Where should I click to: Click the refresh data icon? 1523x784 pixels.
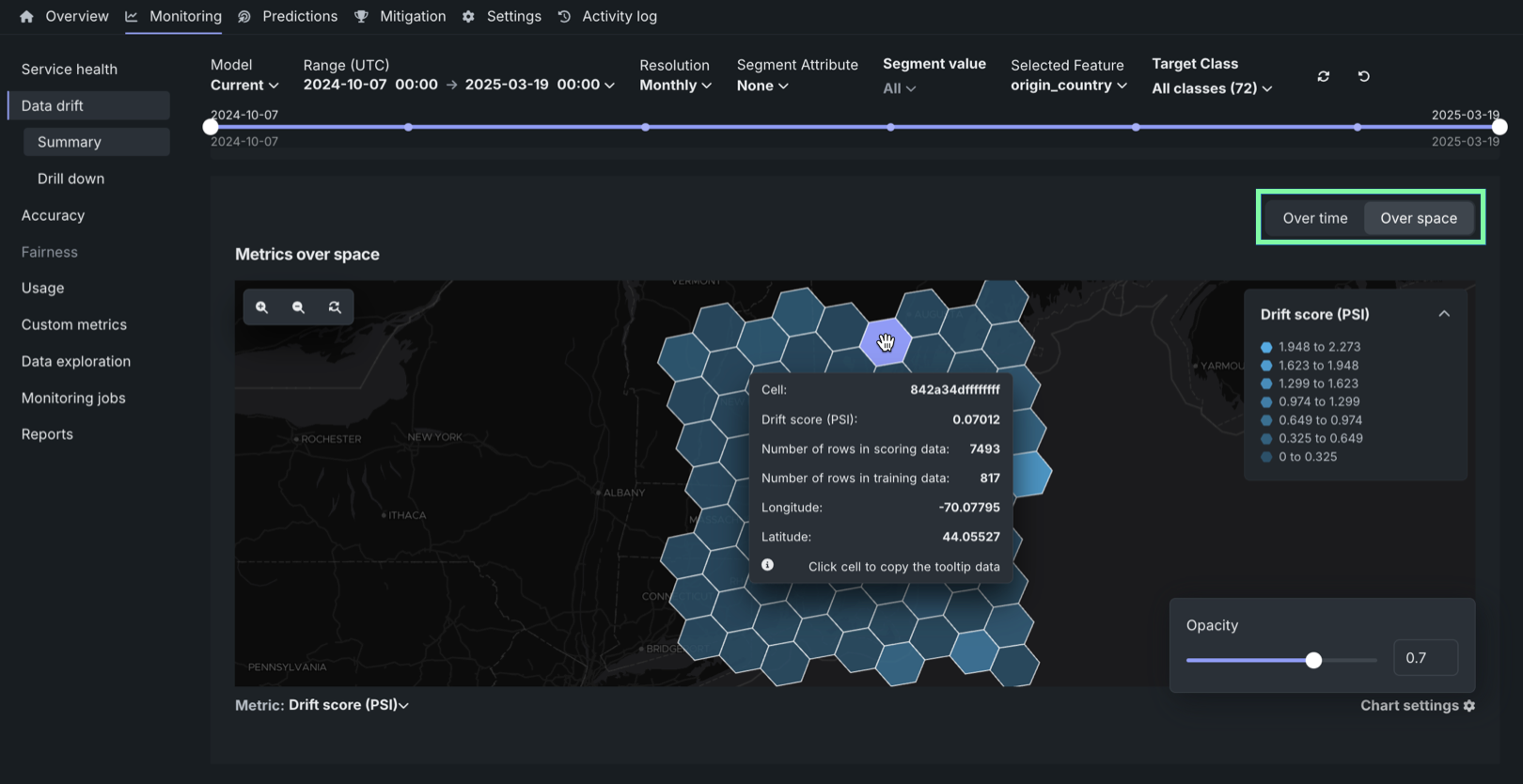1323,76
